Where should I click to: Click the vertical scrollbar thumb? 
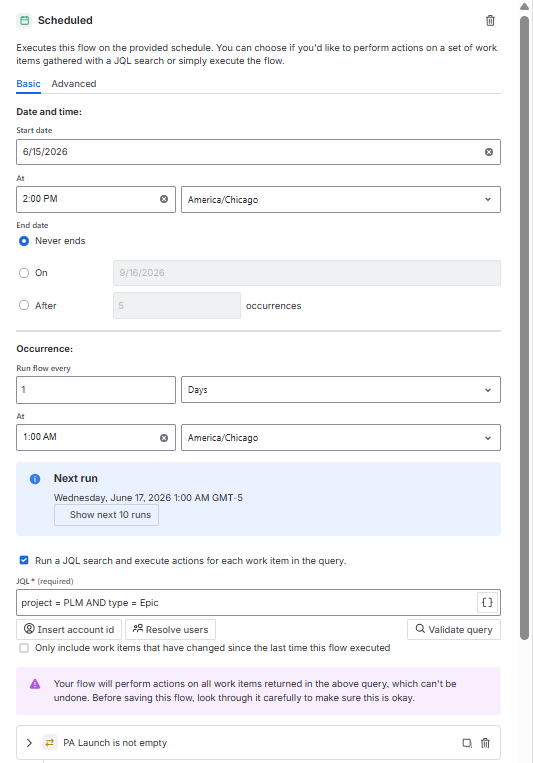click(x=524, y=327)
